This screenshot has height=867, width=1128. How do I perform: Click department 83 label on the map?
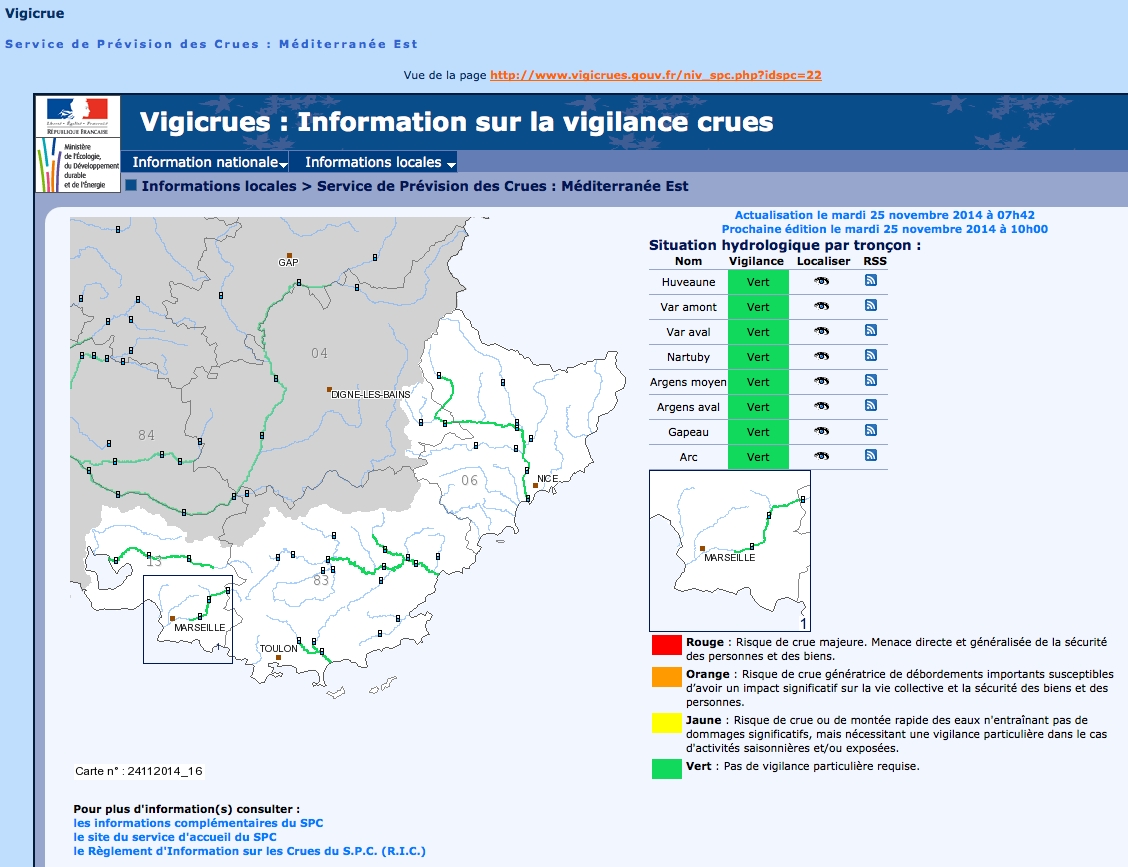tap(321, 580)
